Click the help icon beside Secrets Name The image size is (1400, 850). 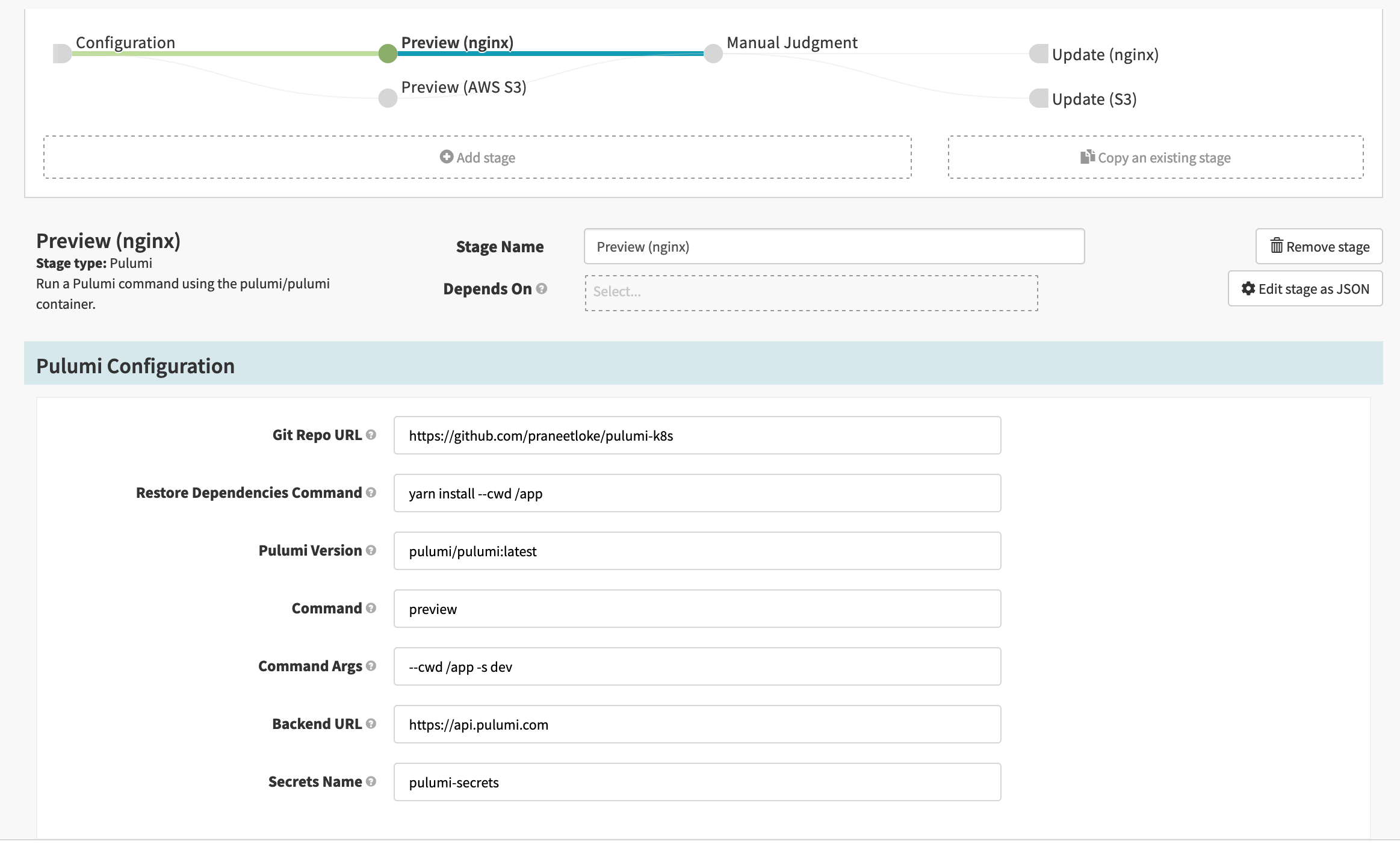[x=371, y=781]
